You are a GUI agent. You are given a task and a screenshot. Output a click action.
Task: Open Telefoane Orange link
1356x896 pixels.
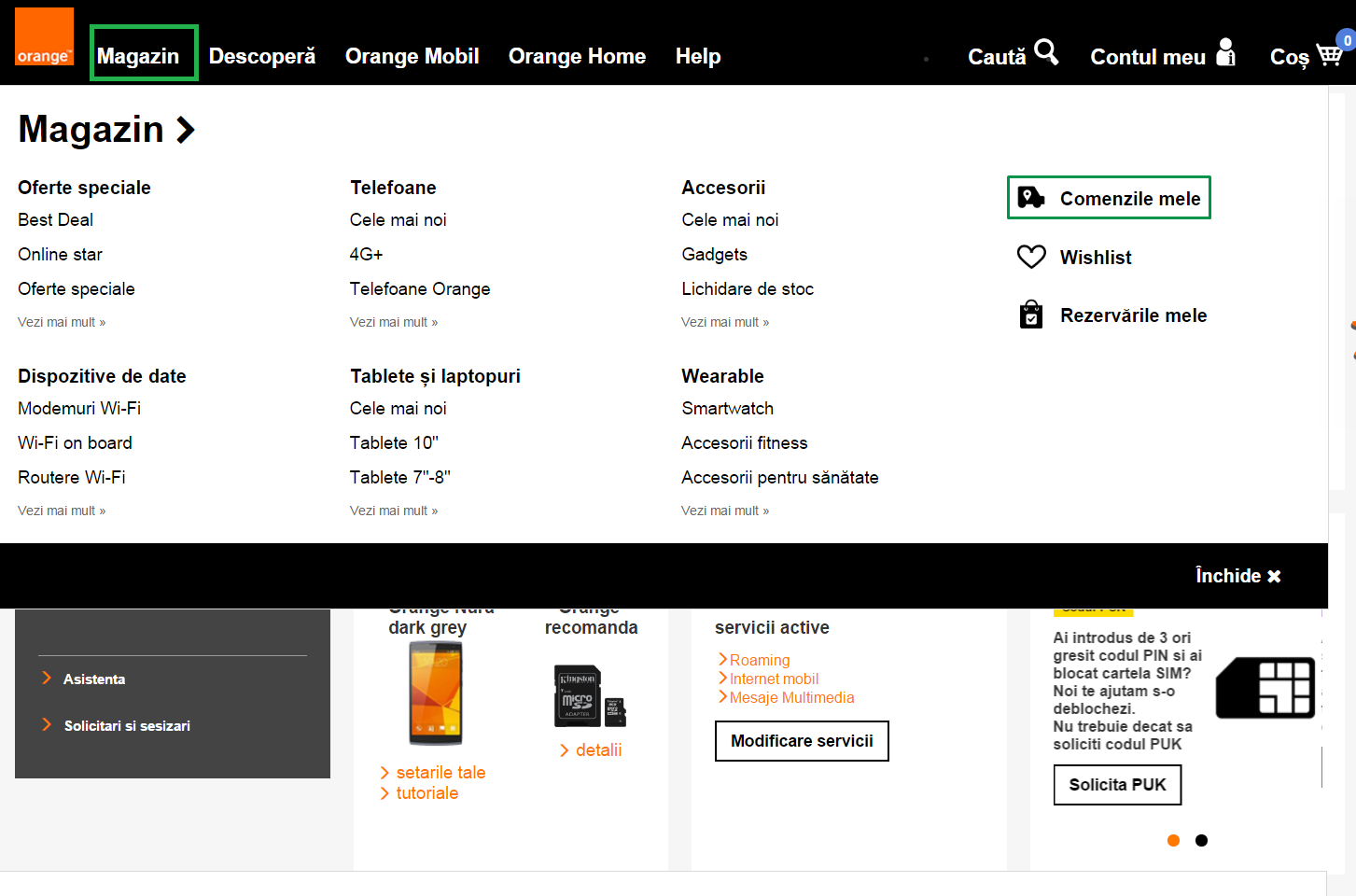(x=420, y=289)
